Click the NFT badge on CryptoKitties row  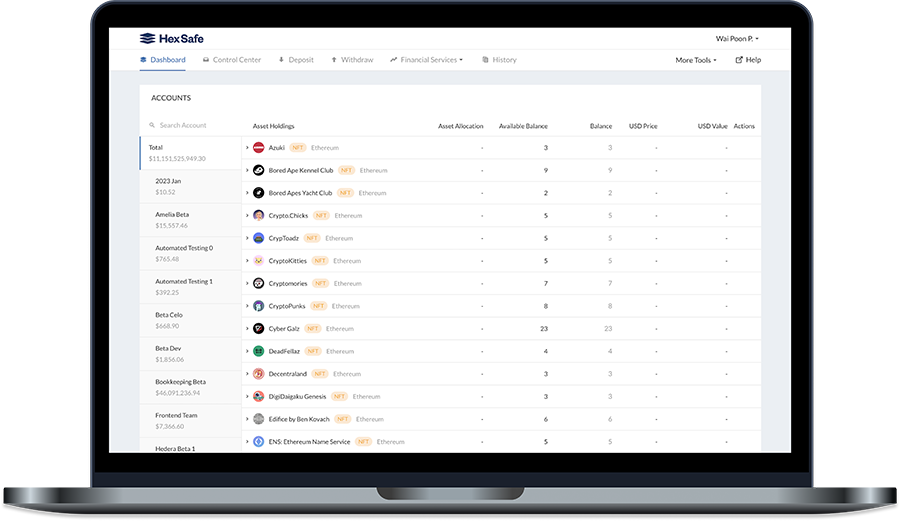[x=320, y=260]
